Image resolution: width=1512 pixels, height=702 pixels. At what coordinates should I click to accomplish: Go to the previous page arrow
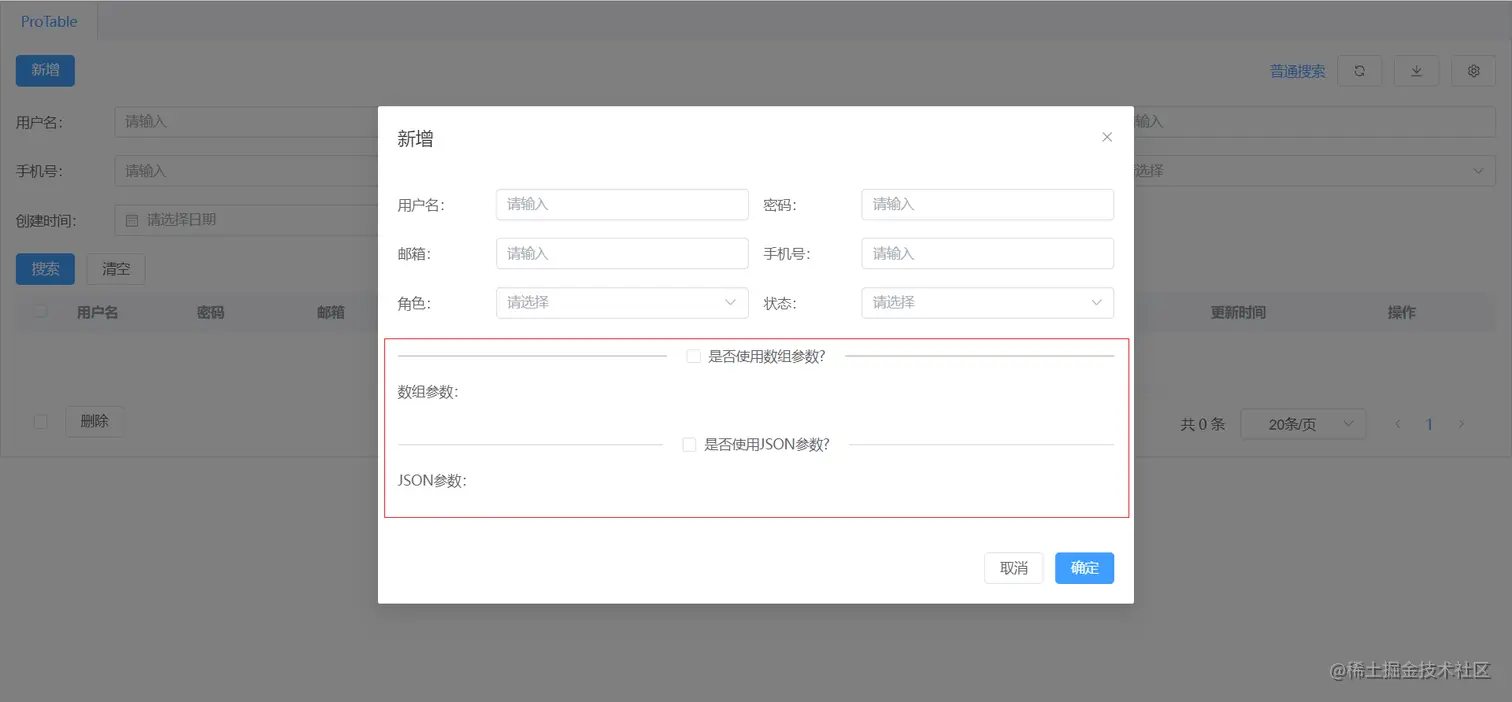[1400, 424]
